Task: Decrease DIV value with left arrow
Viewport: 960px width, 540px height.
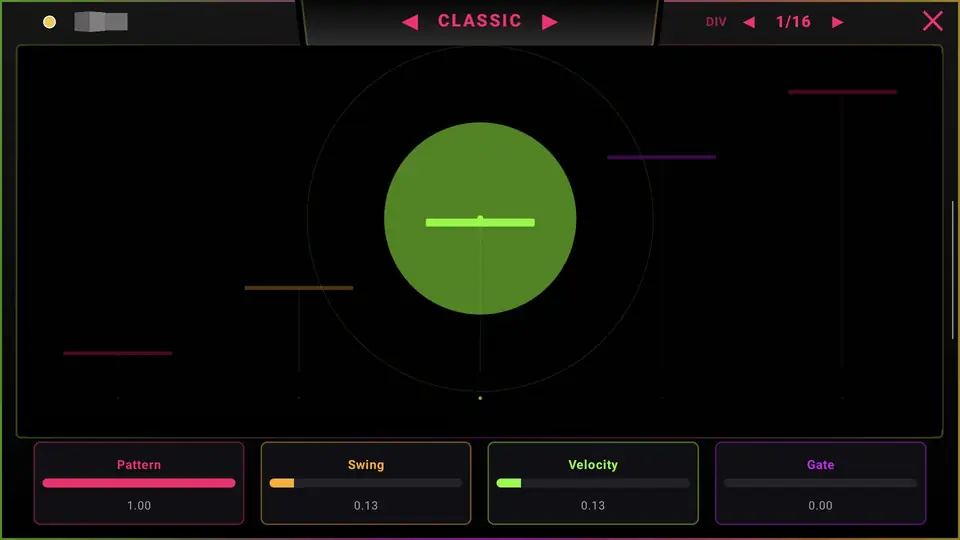Action: [749, 23]
